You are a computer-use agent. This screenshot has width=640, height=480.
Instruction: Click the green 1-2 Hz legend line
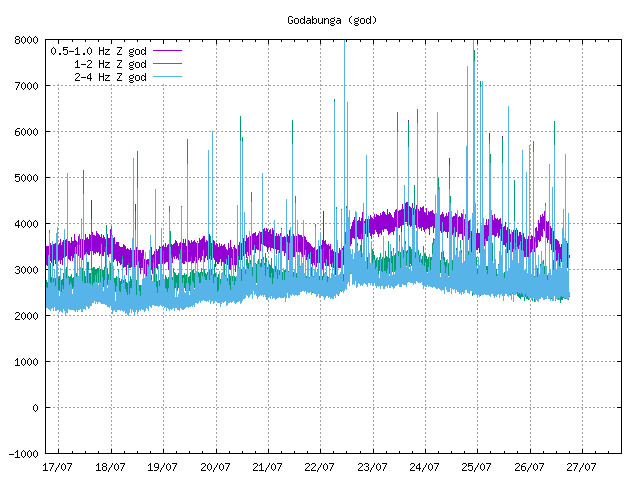[x=167, y=64]
